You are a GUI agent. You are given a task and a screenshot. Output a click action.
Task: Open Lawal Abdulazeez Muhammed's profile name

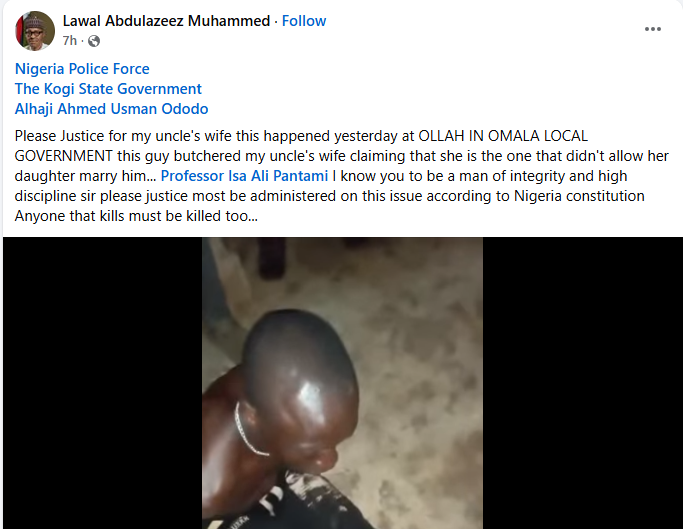point(166,21)
